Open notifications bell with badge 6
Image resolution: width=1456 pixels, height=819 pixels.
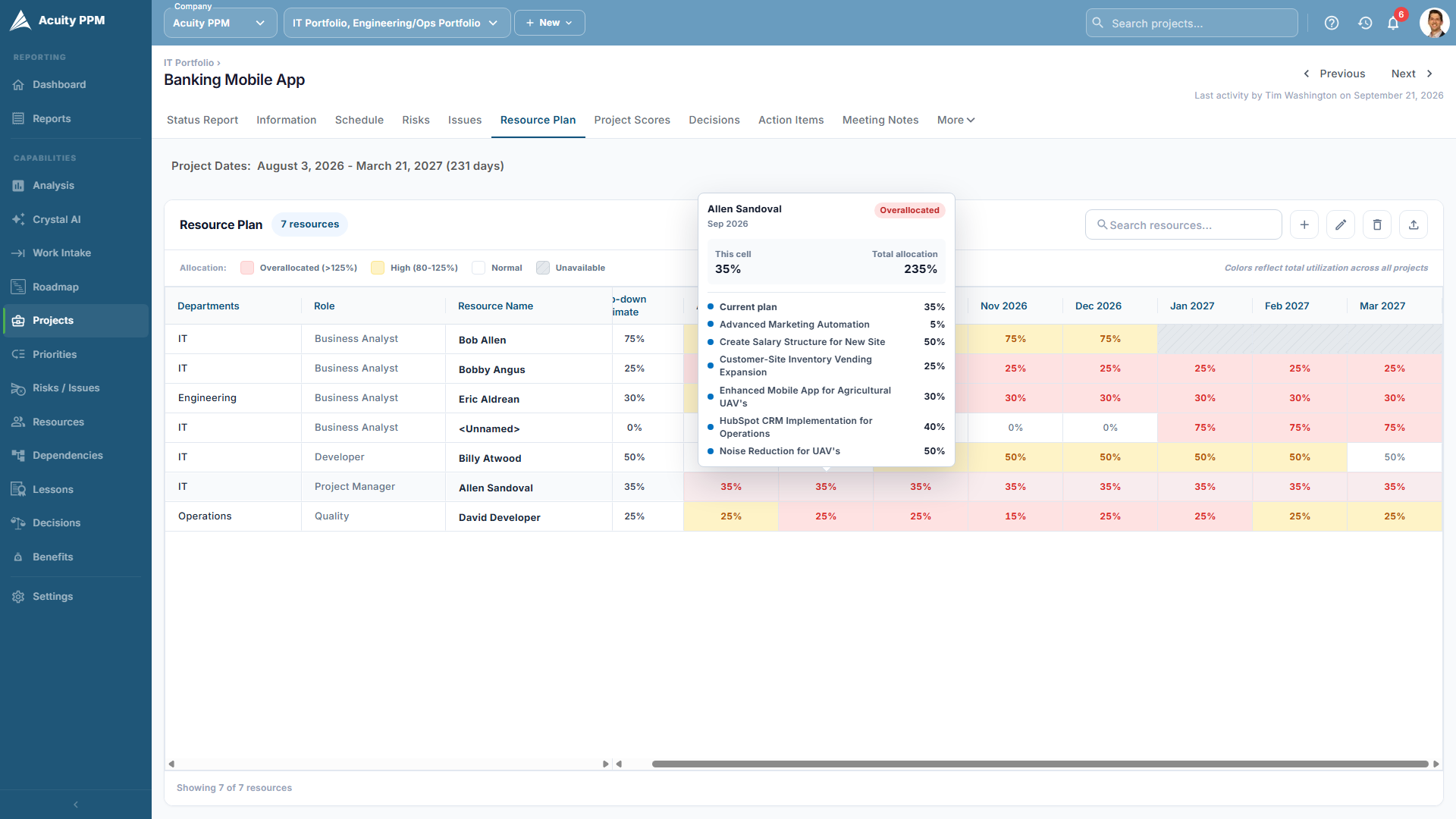[1394, 23]
